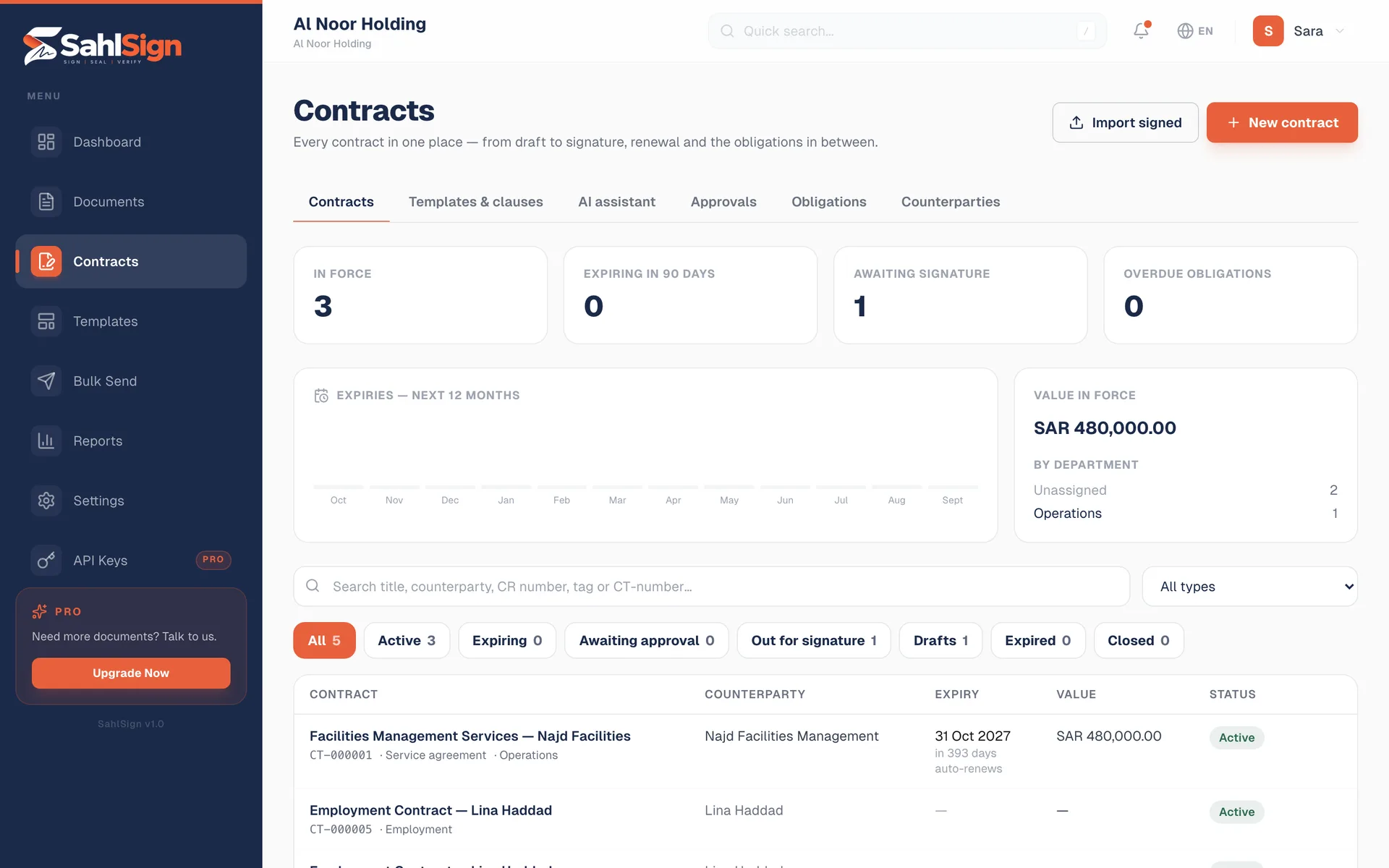The width and height of the screenshot is (1389, 868).
Task: Click the Contracts pen-document icon
Action: click(x=46, y=261)
